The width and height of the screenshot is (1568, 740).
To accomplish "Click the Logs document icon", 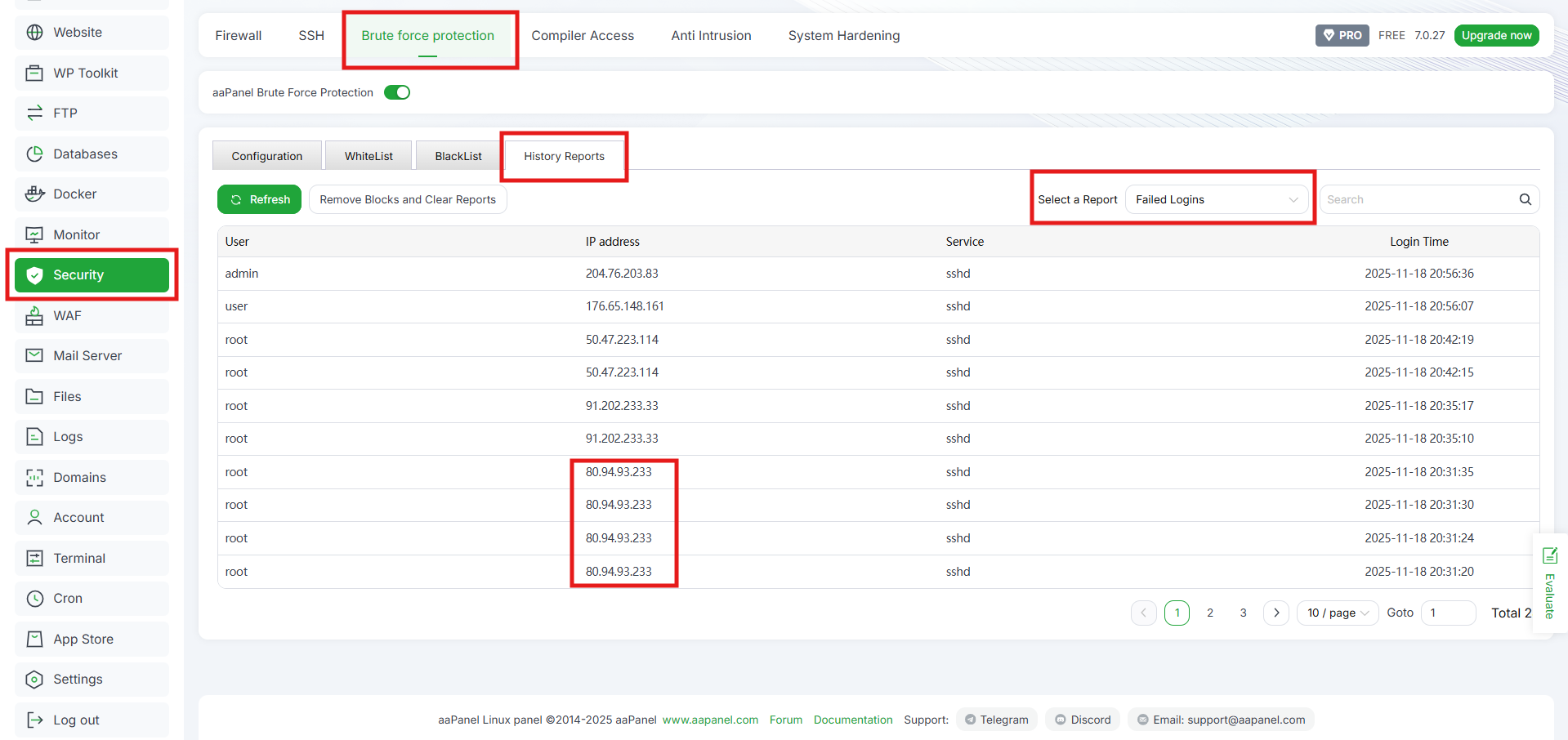I will (34, 437).
